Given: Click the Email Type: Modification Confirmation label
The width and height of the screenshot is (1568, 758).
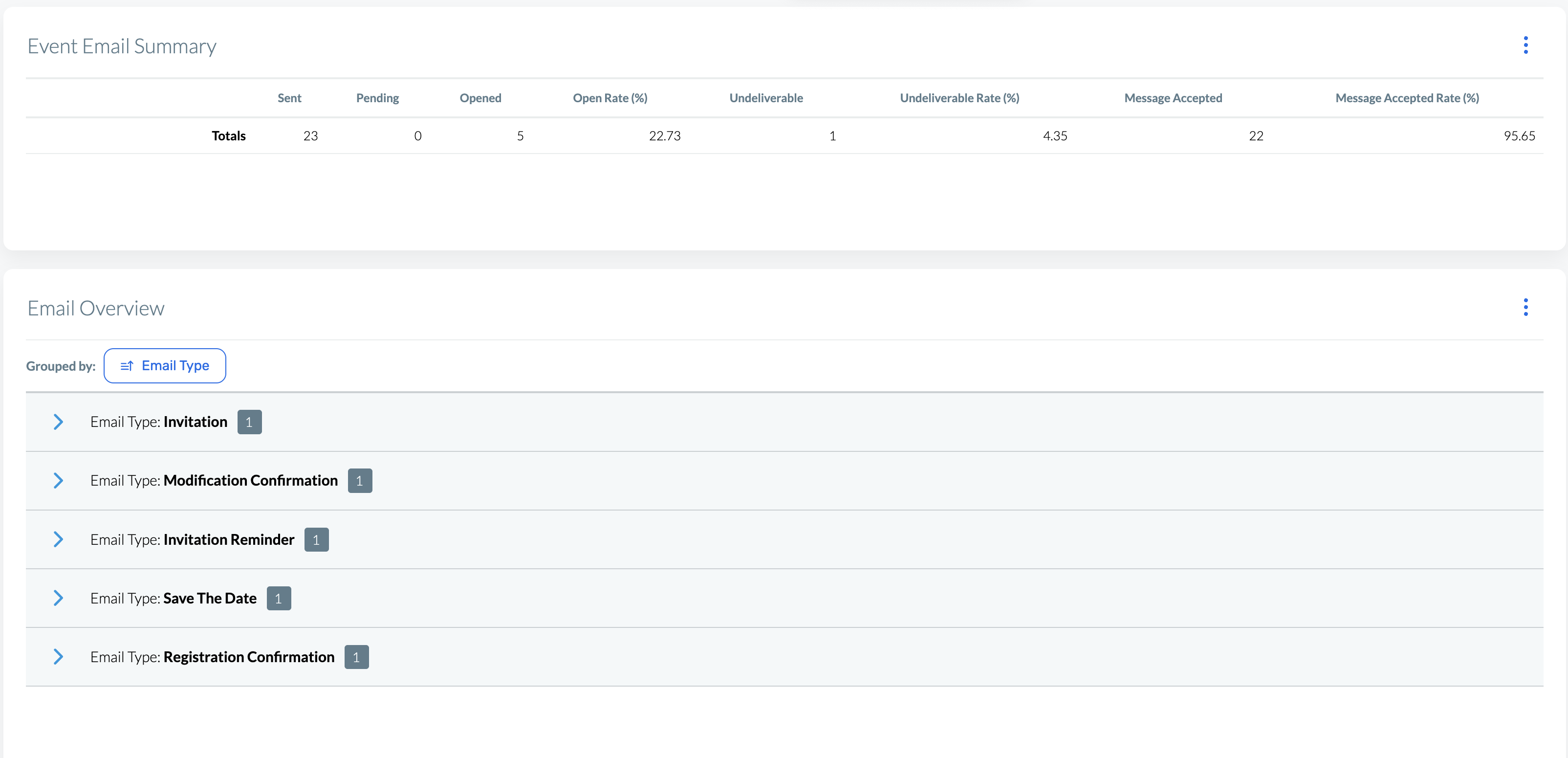Looking at the screenshot, I should tap(214, 481).
